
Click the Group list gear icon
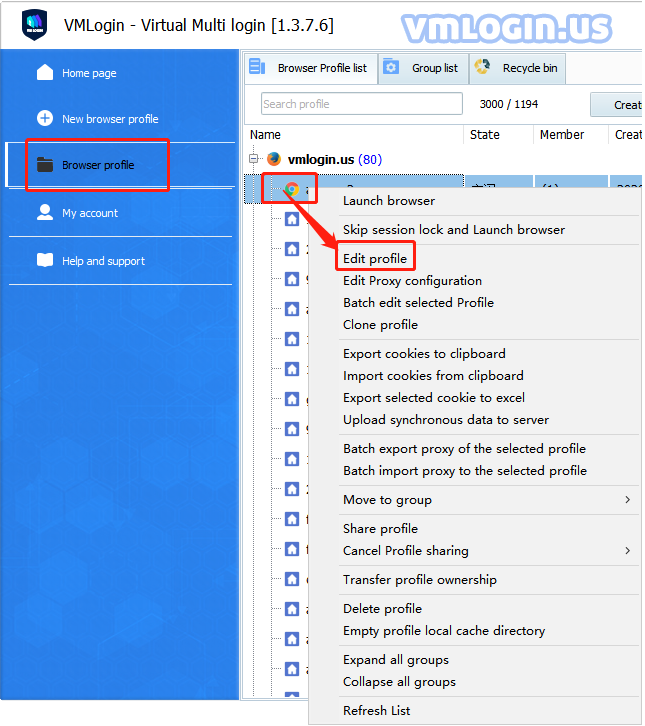391,67
